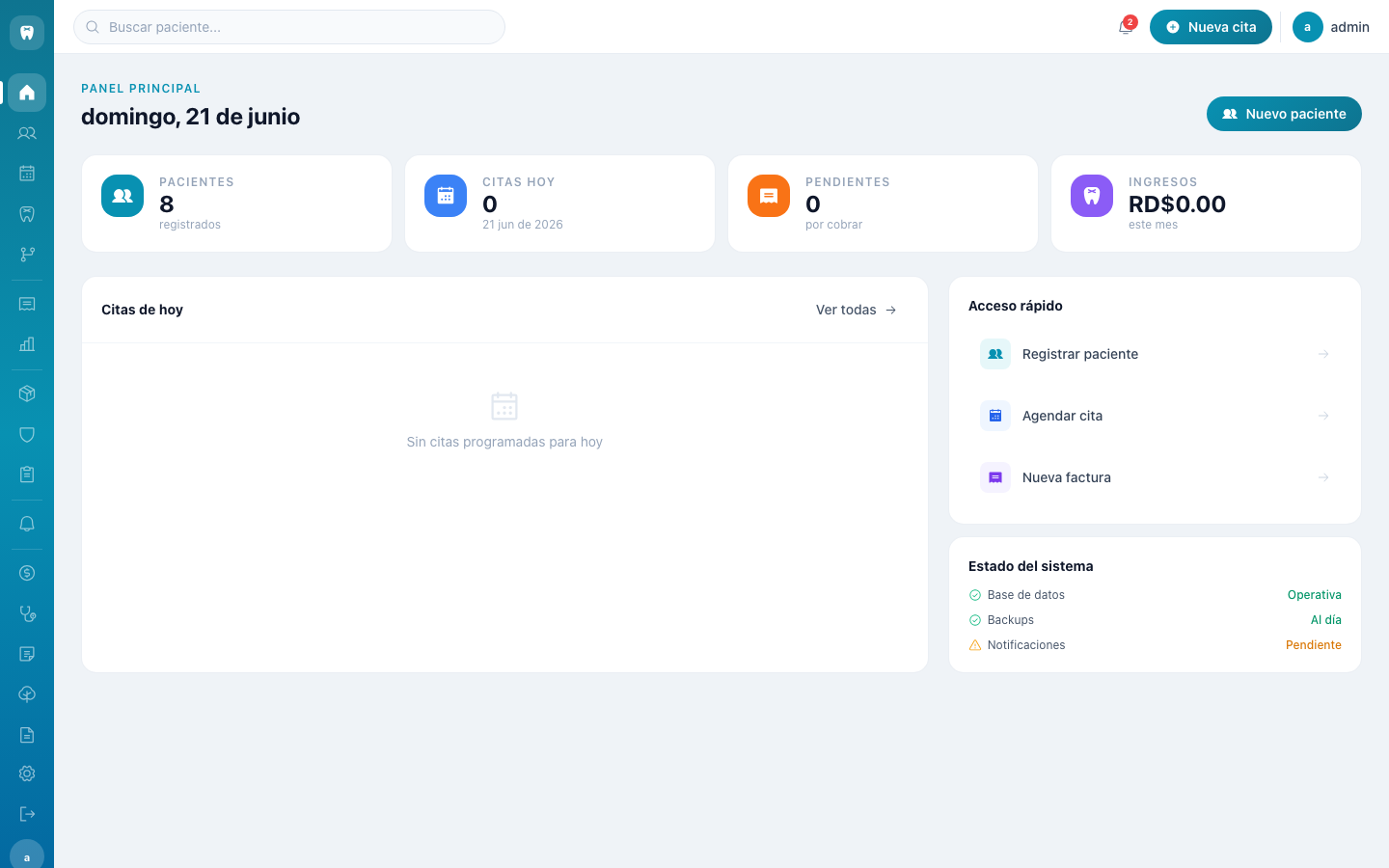Select Nueva factura quick access item
Image resolution: width=1389 pixels, height=868 pixels.
[x=1155, y=477]
